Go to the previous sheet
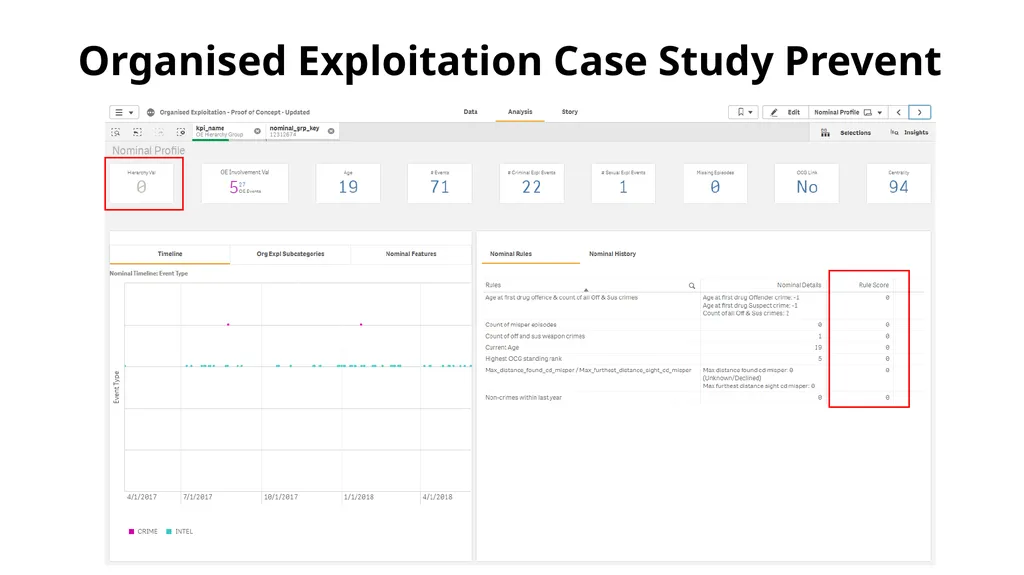The height and width of the screenshot is (575, 1024). point(899,112)
